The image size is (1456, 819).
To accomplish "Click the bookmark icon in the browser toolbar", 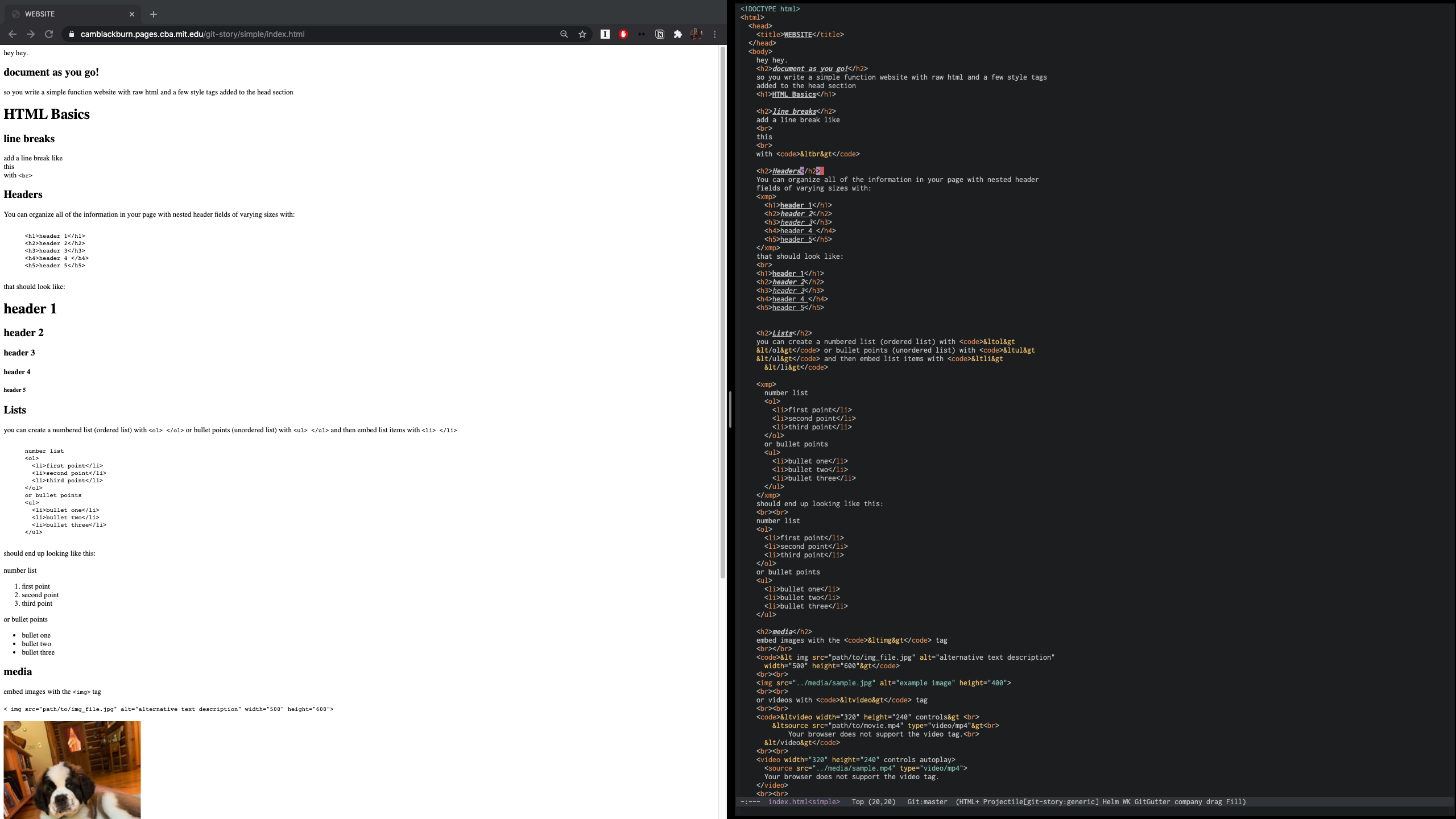I will coord(582,34).
